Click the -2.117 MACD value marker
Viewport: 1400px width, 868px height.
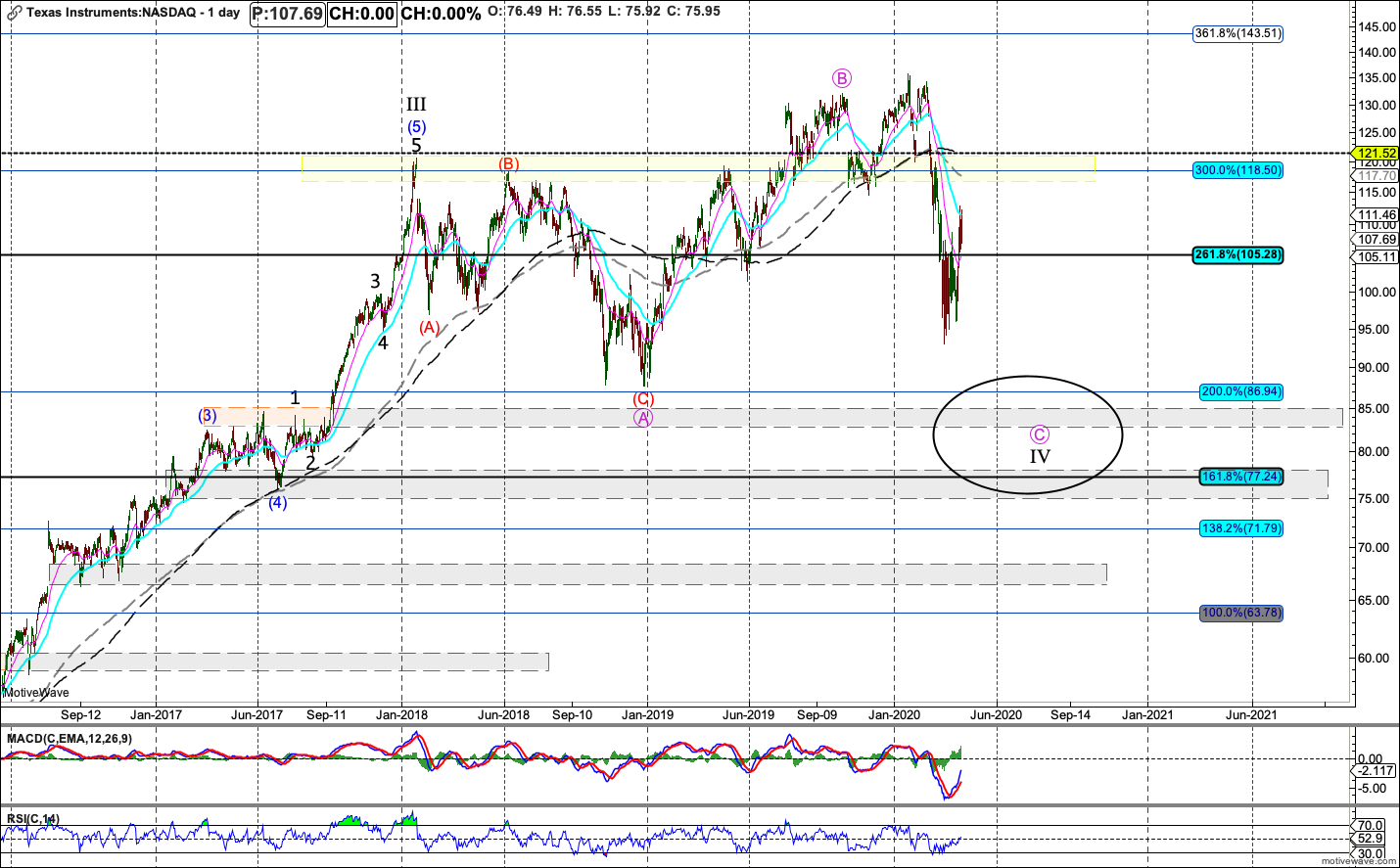click(1377, 771)
